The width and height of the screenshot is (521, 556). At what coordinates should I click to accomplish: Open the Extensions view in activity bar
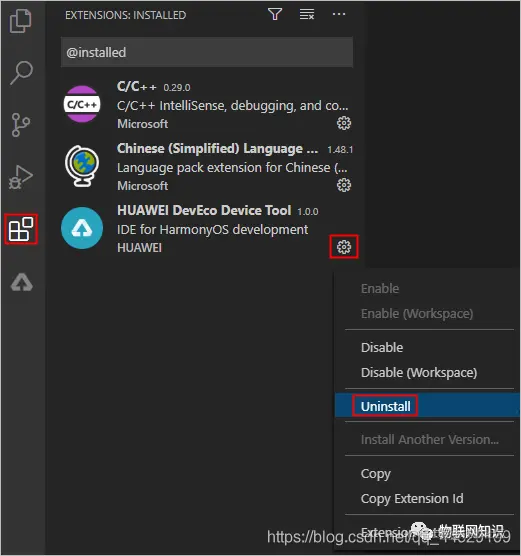point(21,229)
